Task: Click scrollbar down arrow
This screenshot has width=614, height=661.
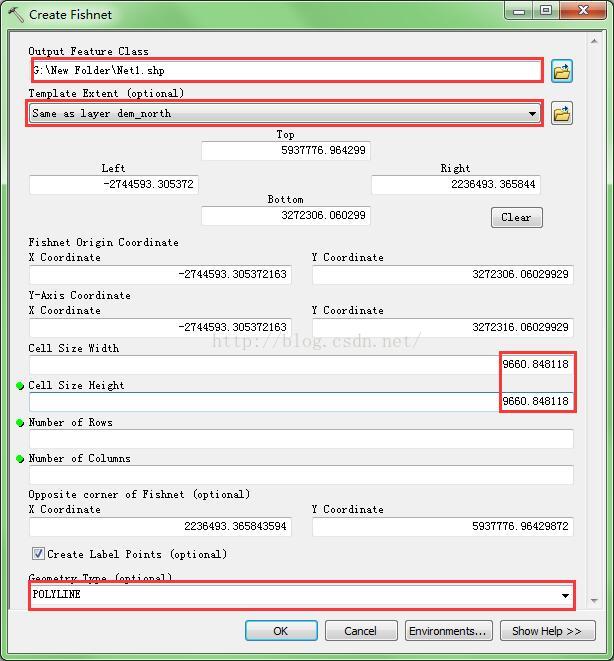Action: click(x=594, y=600)
